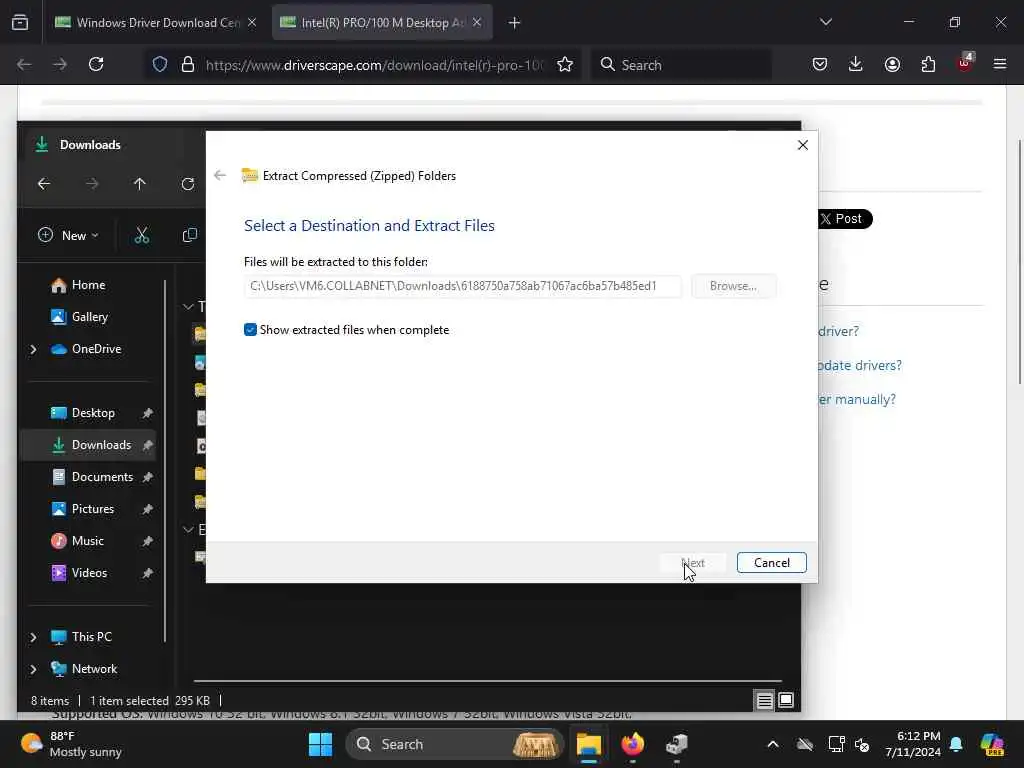Refresh the File Explorer Downloads view

(187, 184)
